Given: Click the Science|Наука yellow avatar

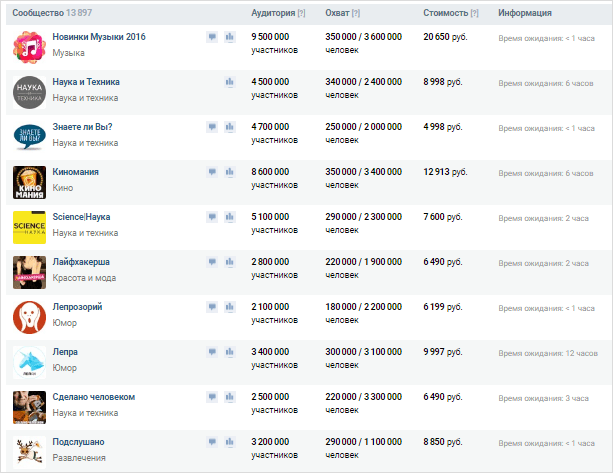Looking at the screenshot, I should 30,227.
